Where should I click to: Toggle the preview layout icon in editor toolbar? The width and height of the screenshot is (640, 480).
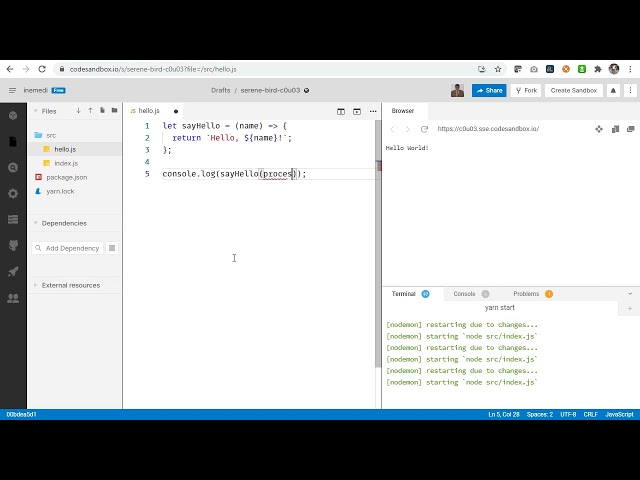tap(357, 111)
